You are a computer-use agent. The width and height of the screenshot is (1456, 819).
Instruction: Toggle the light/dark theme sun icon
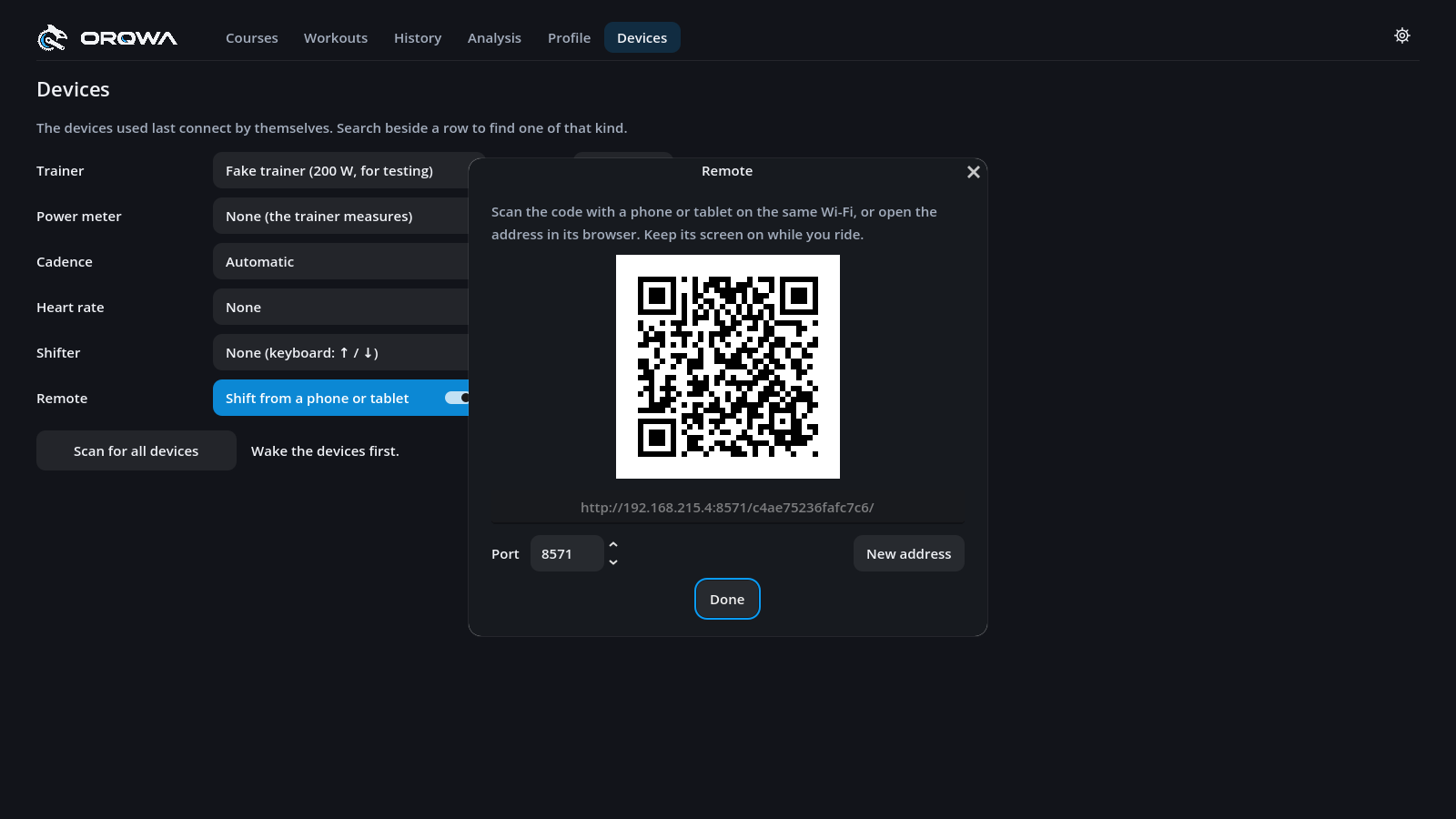tap(1402, 35)
